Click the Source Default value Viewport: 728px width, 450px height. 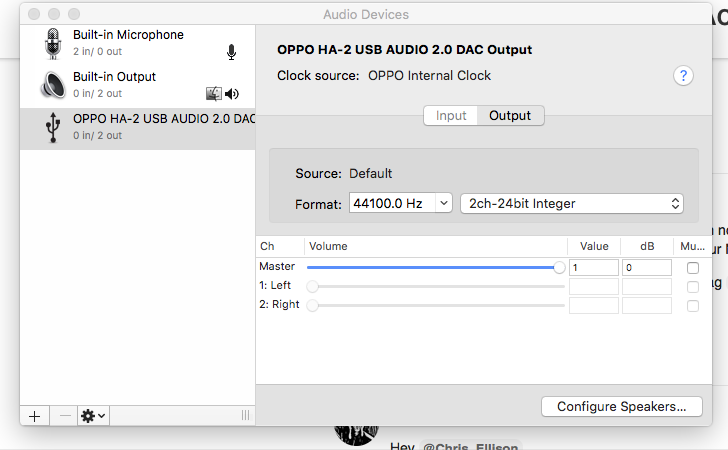(370, 173)
